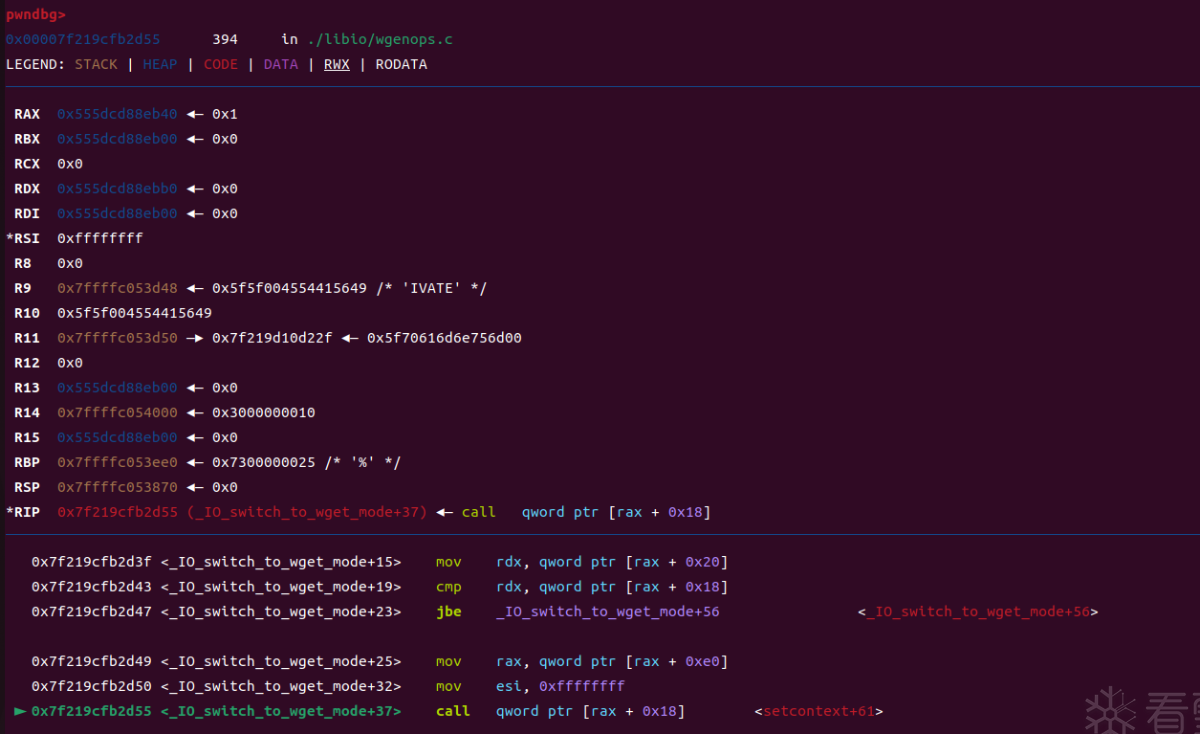Select the RBP register name
Image resolution: width=1200 pixels, height=734 pixels.
pos(27,462)
